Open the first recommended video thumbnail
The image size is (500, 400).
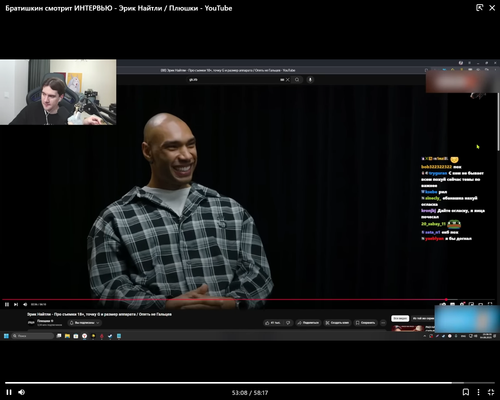pos(408,328)
